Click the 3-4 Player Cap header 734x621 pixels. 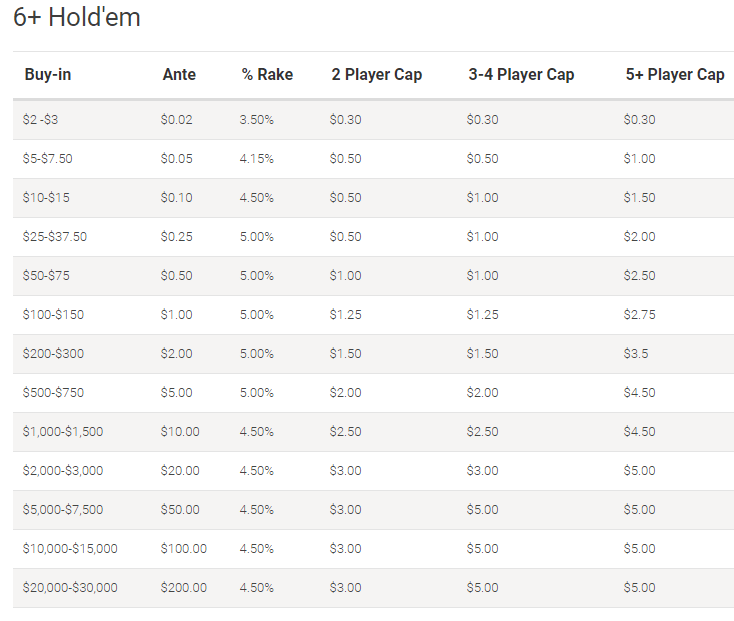pos(521,74)
